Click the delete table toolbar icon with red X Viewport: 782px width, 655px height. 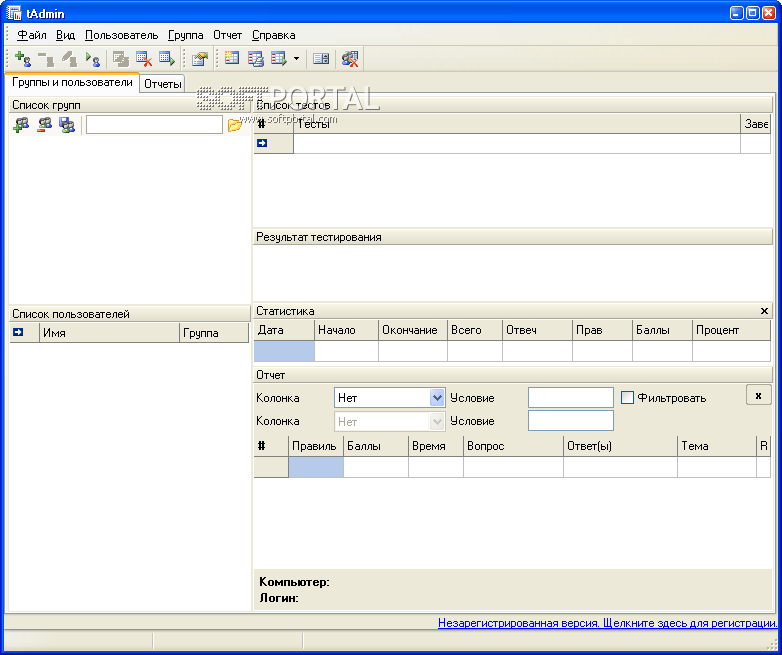144,59
